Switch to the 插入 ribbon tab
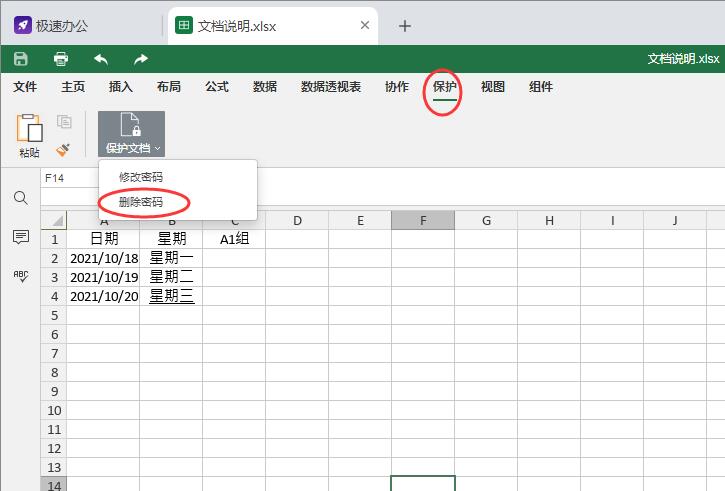The height and width of the screenshot is (491, 725). (121, 86)
